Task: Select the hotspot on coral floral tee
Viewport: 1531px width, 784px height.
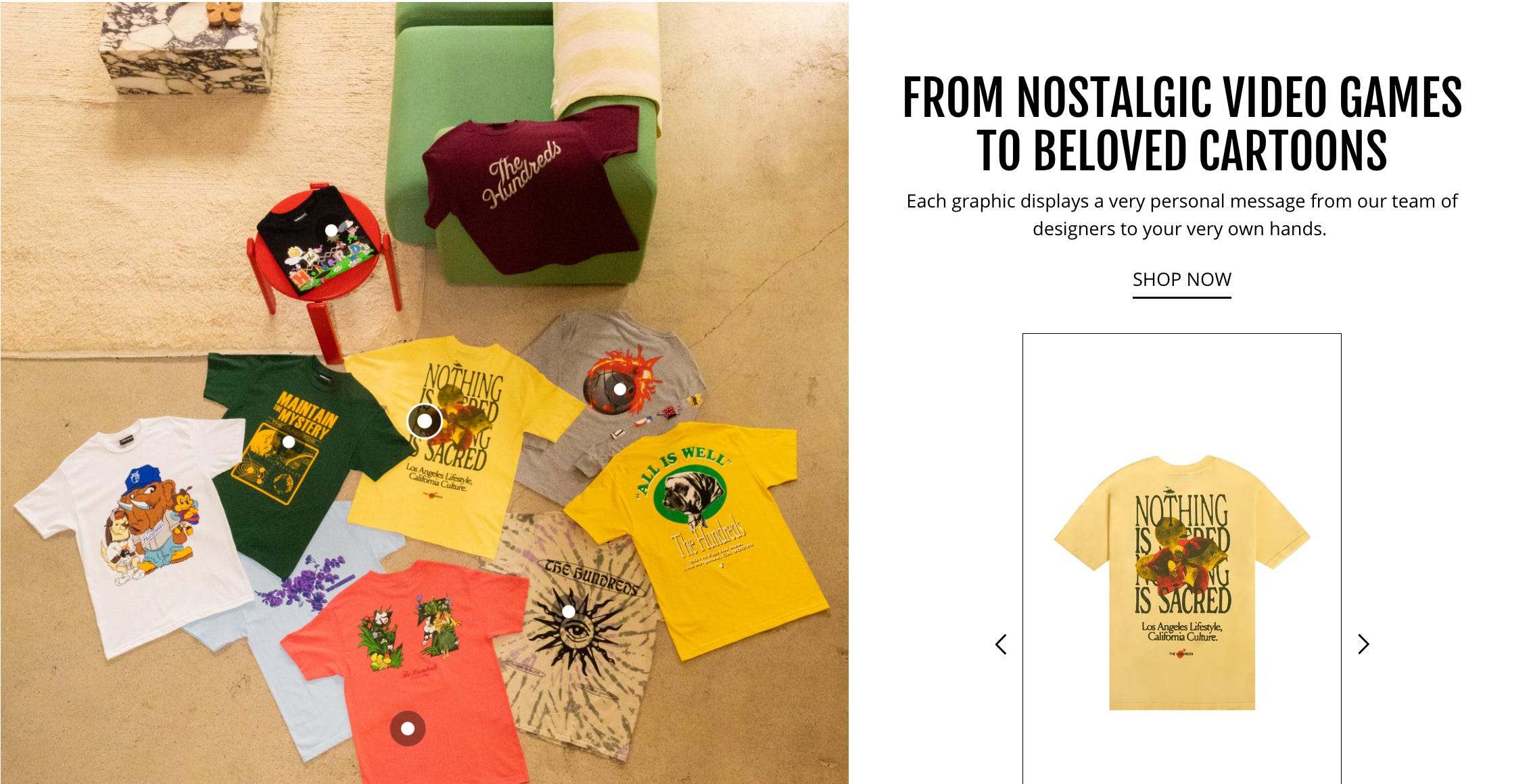Action: tap(408, 729)
